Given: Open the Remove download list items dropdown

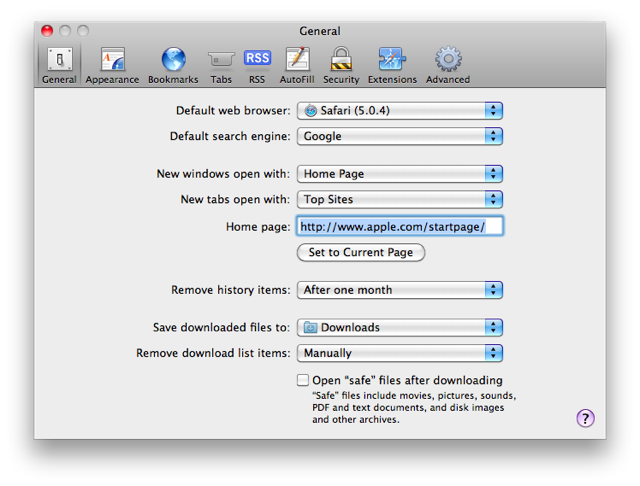Looking at the screenshot, I should pos(400,353).
